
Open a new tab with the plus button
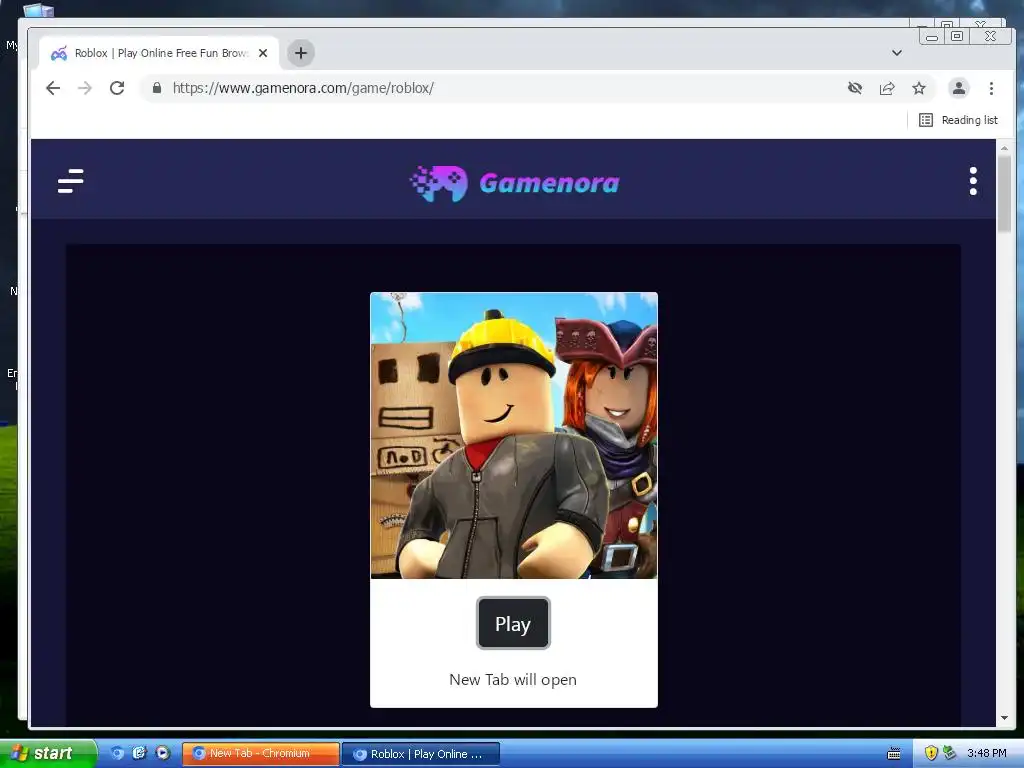[301, 53]
